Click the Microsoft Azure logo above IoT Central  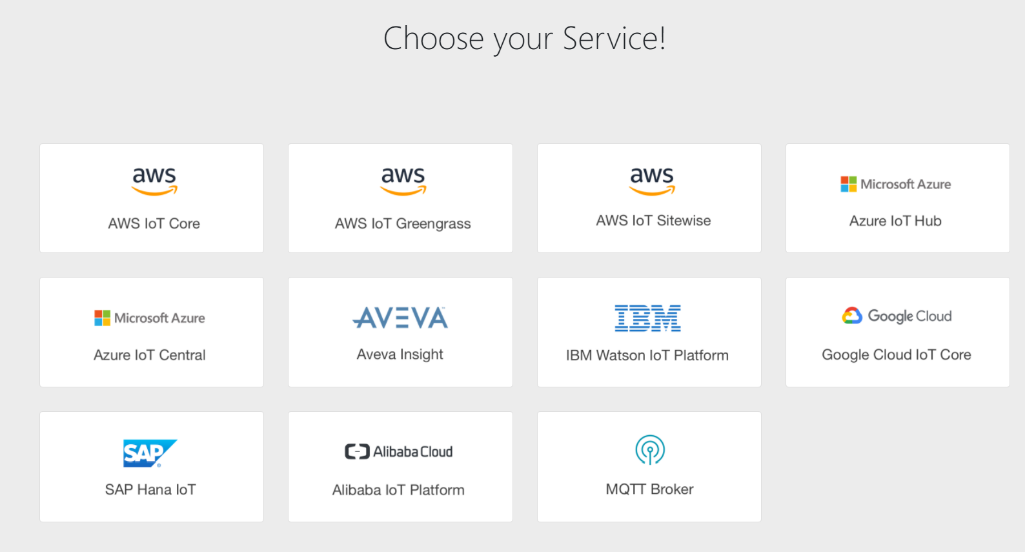(150, 318)
